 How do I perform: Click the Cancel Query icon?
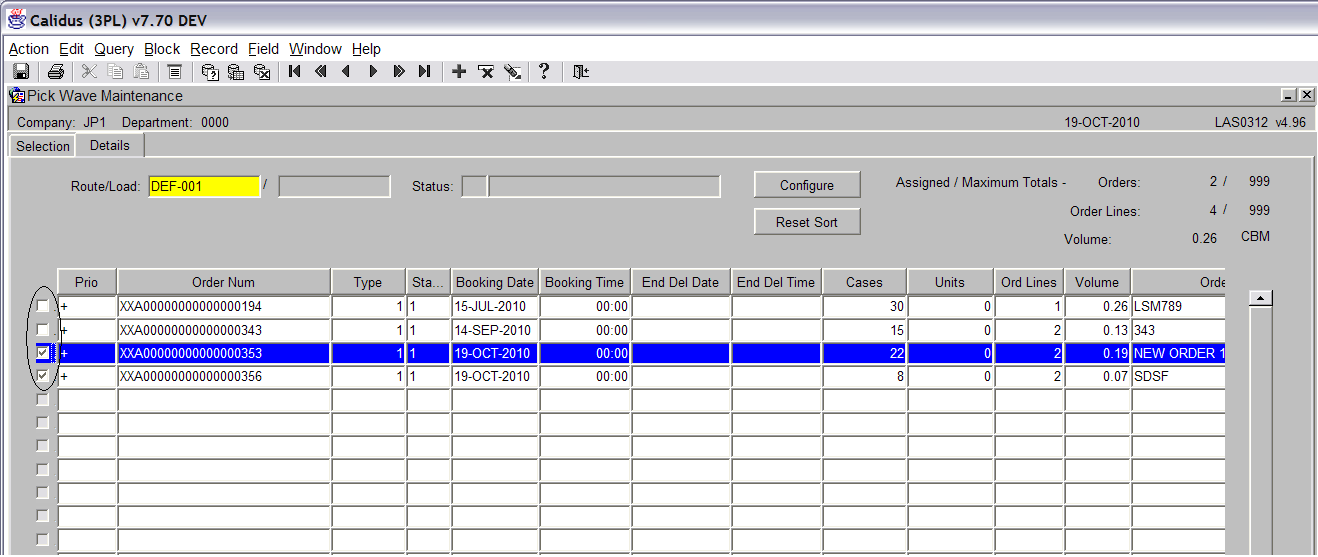[262, 72]
